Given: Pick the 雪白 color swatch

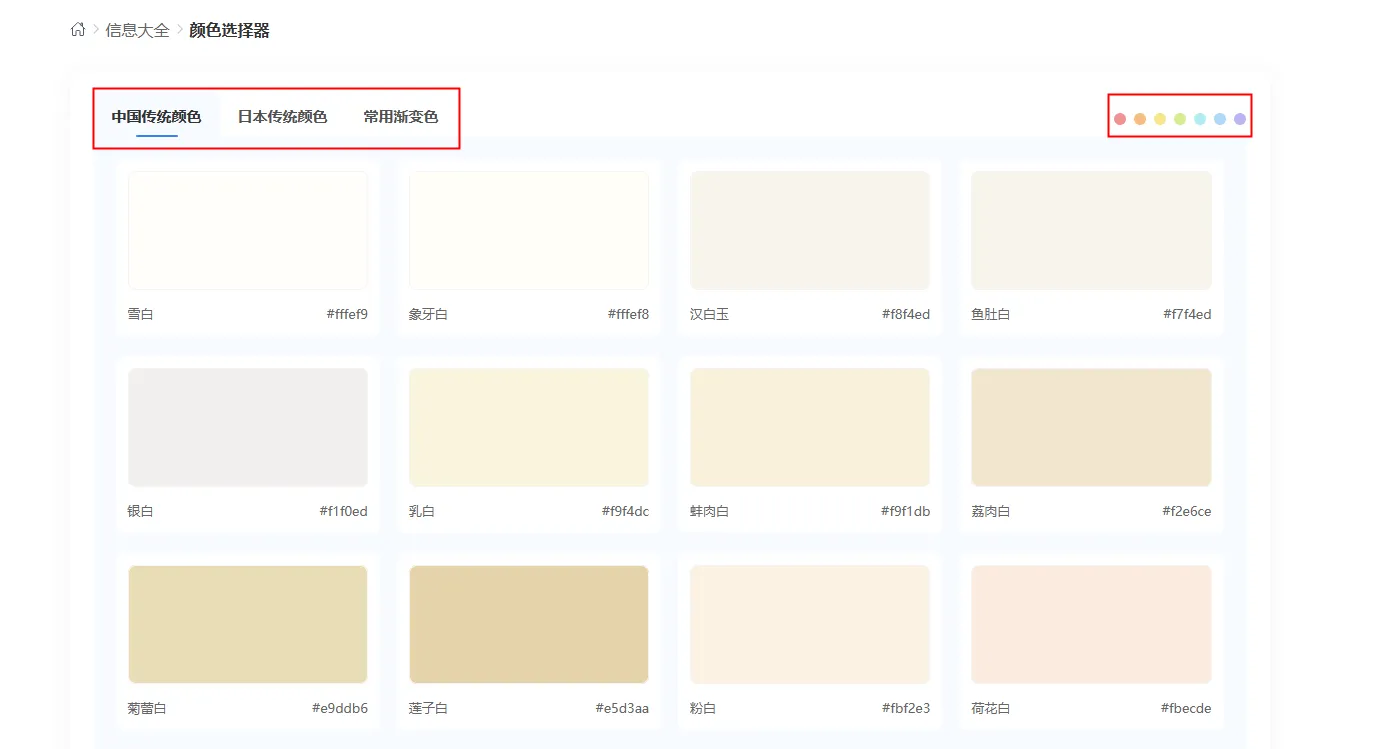Looking at the screenshot, I should pos(248,230).
